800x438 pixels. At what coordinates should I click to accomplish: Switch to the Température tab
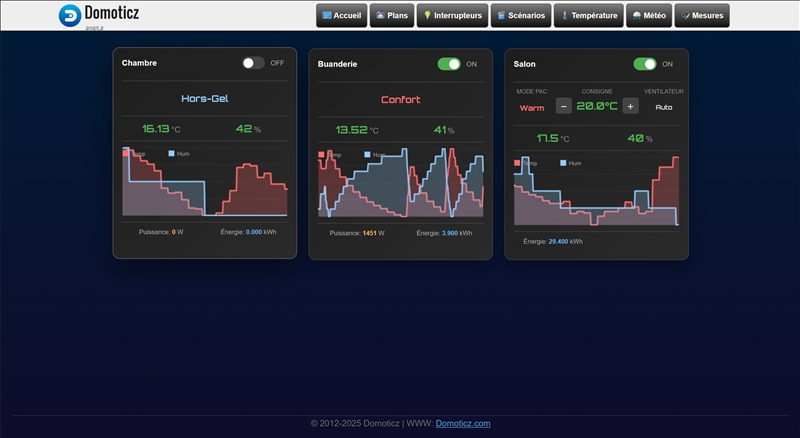[x=589, y=15]
